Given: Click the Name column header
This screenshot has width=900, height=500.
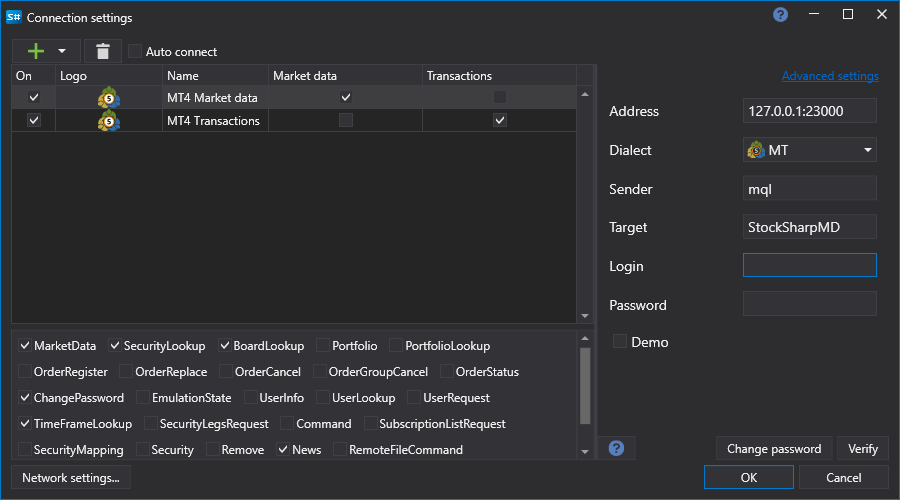Looking at the screenshot, I should [215, 76].
